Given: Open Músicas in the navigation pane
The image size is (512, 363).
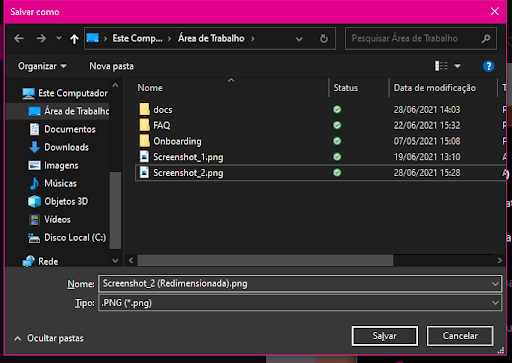Looking at the screenshot, I should tap(60, 183).
